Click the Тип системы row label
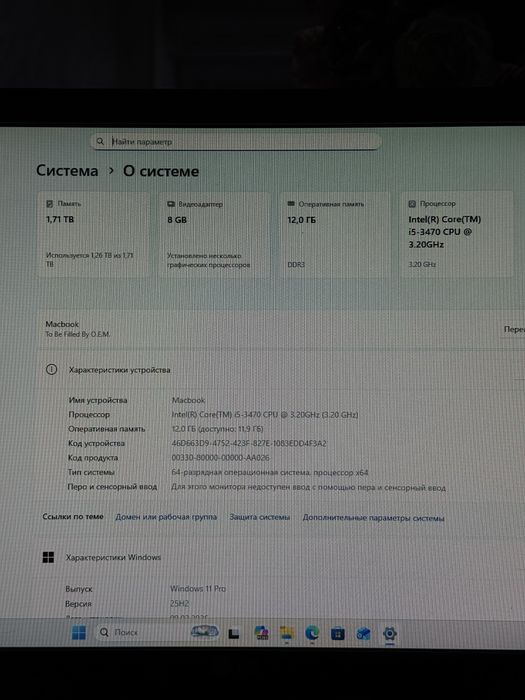 (91, 472)
